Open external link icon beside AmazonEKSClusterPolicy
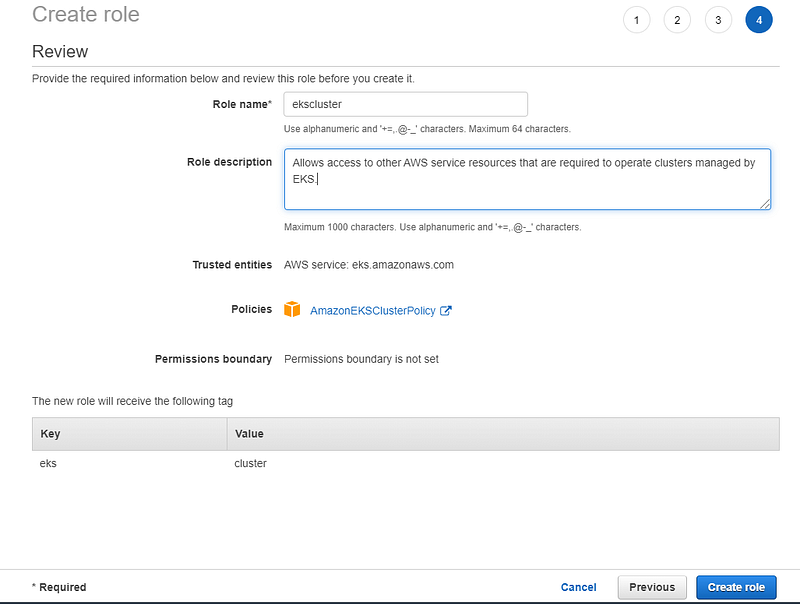This screenshot has width=800, height=604. click(445, 310)
